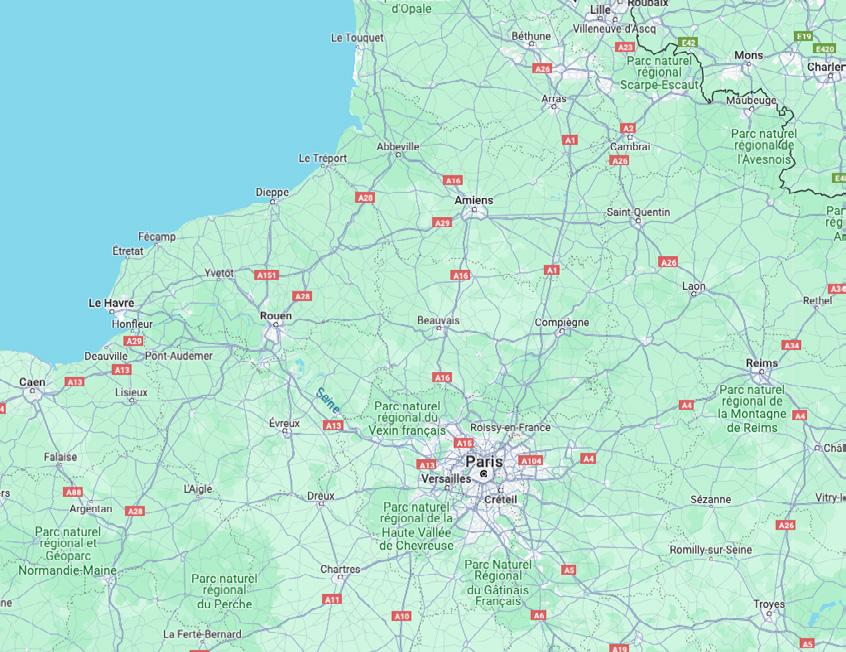846x652 pixels.
Task: Click the A88 shield near Argentan
Action: [73, 492]
